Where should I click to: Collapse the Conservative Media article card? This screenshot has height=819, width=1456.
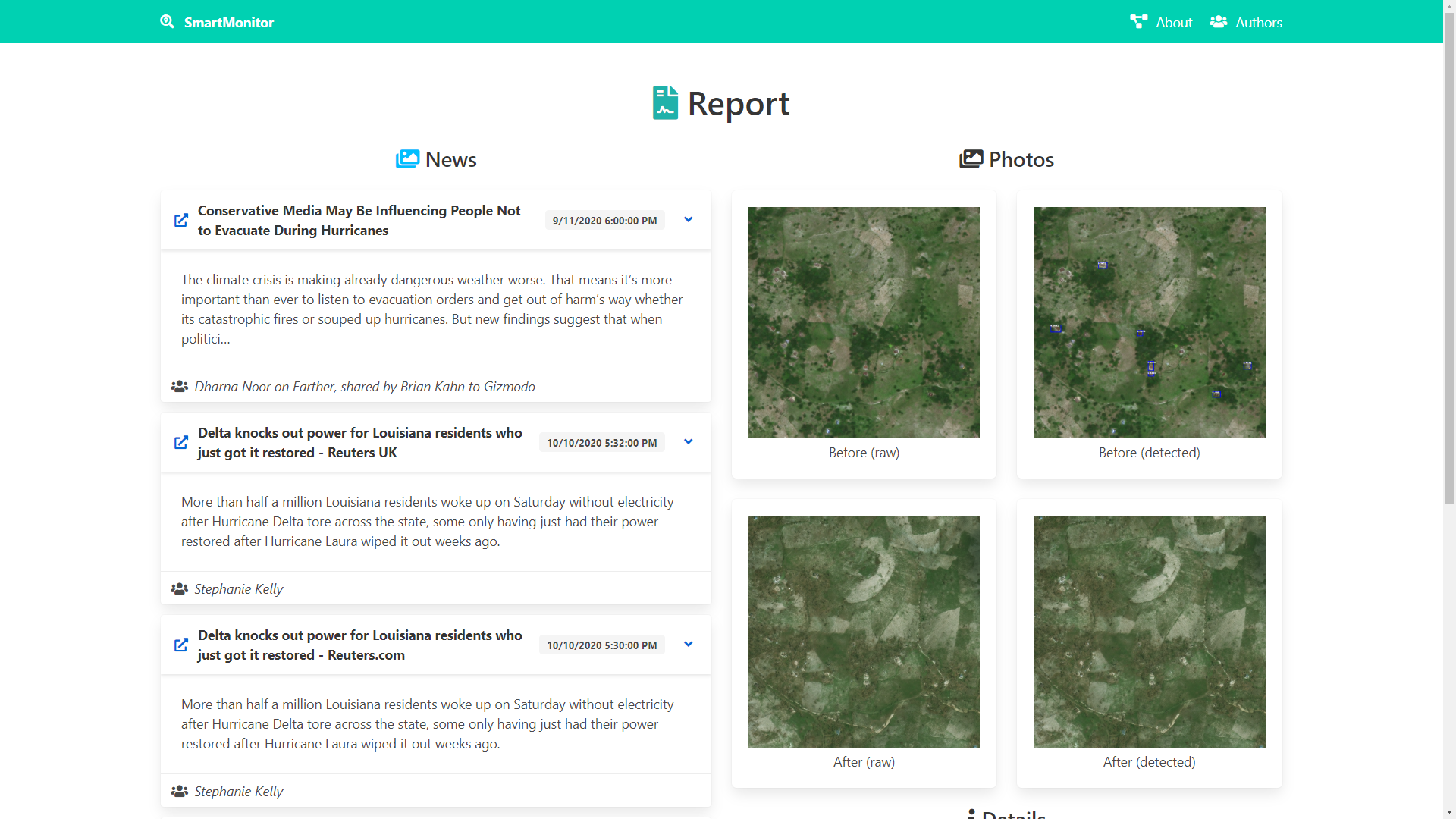pyautogui.click(x=688, y=220)
